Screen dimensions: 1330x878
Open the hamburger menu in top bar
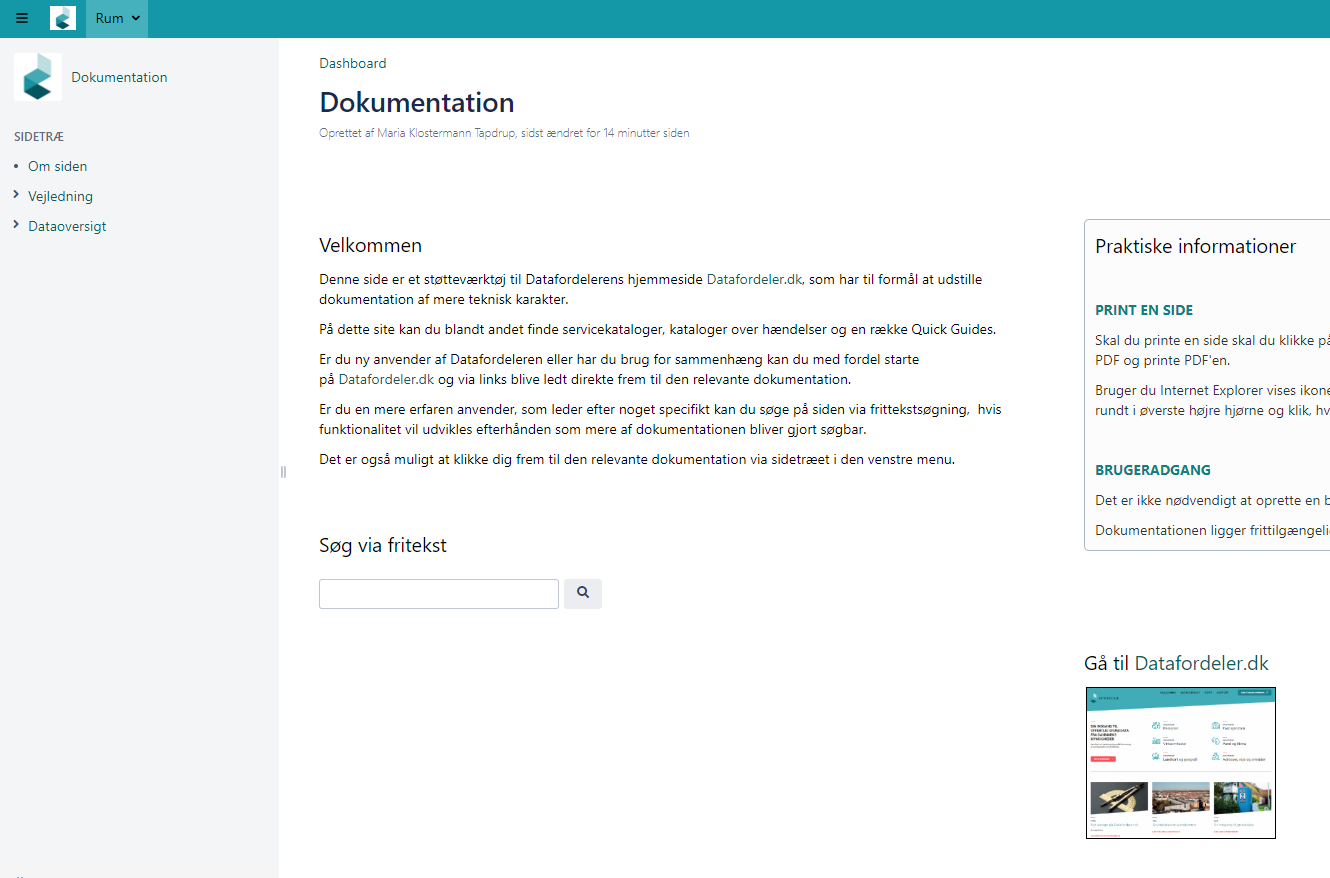(x=22, y=18)
